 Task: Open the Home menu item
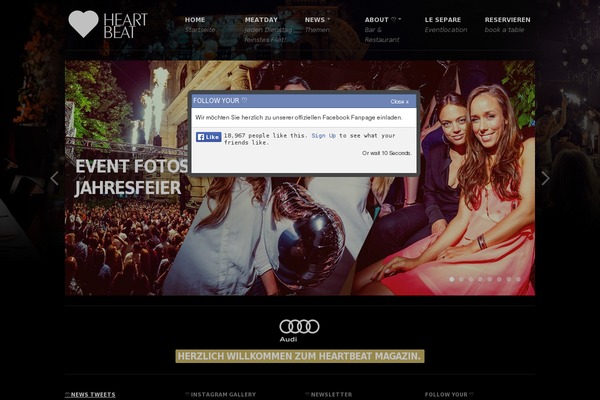(195, 20)
